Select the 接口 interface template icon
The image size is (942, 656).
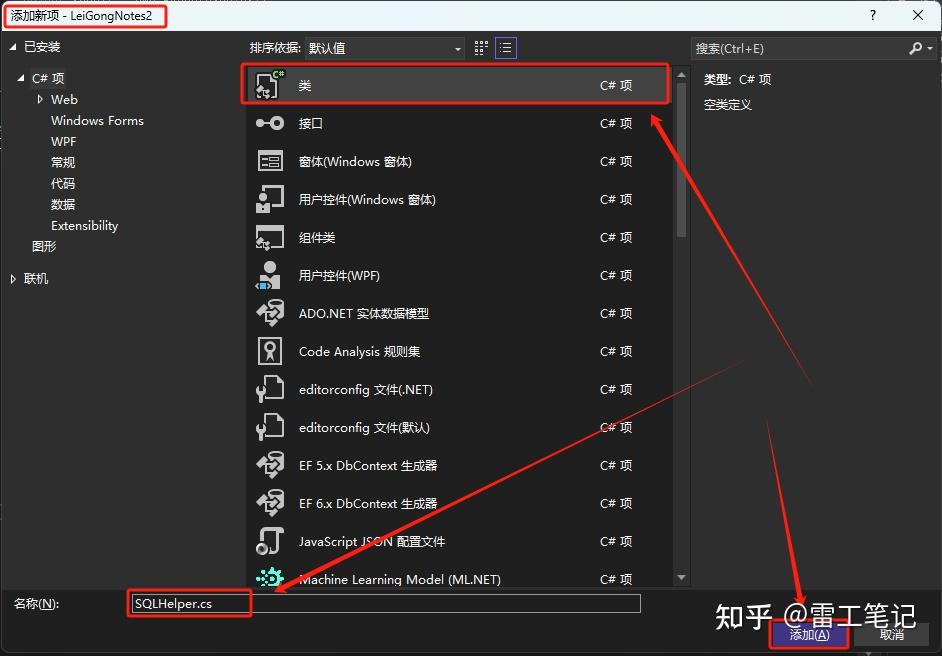click(x=270, y=123)
